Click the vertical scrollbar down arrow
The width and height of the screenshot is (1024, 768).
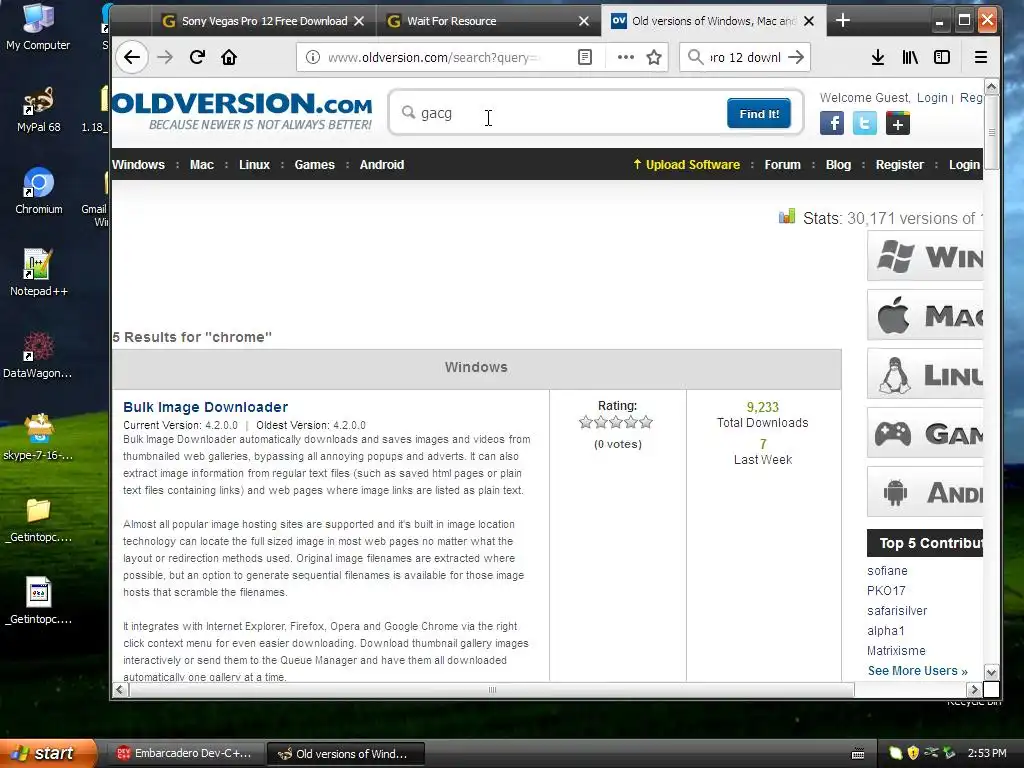[x=991, y=672]
